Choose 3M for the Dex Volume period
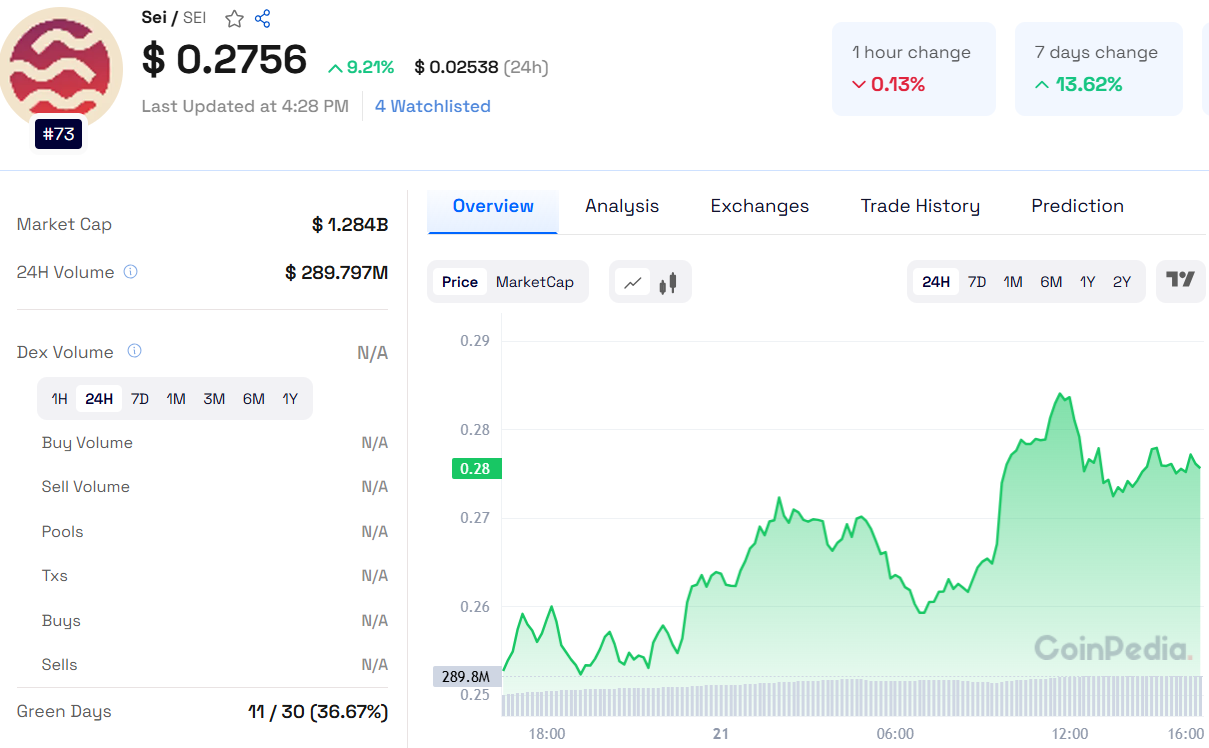The width and height of the screenshot is (1209, 748). click(214, 399)
